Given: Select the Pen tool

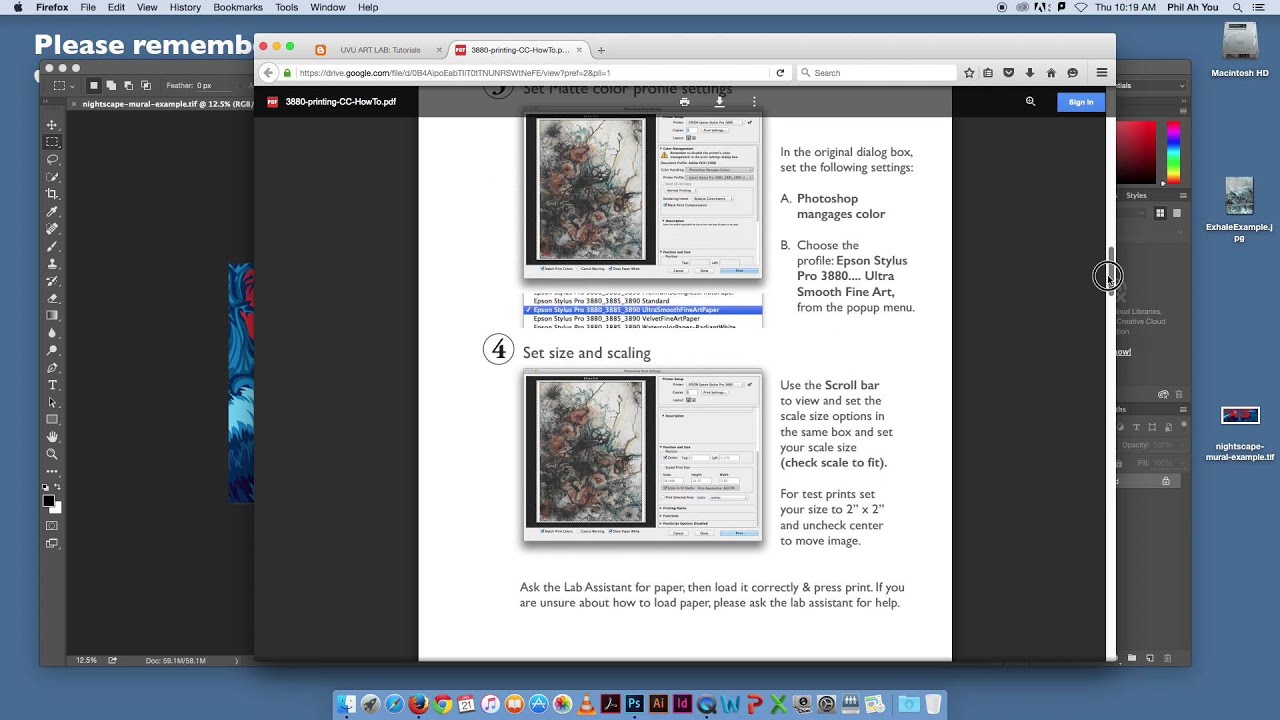Looking at the screenshot, I should [x=52, y=368].
